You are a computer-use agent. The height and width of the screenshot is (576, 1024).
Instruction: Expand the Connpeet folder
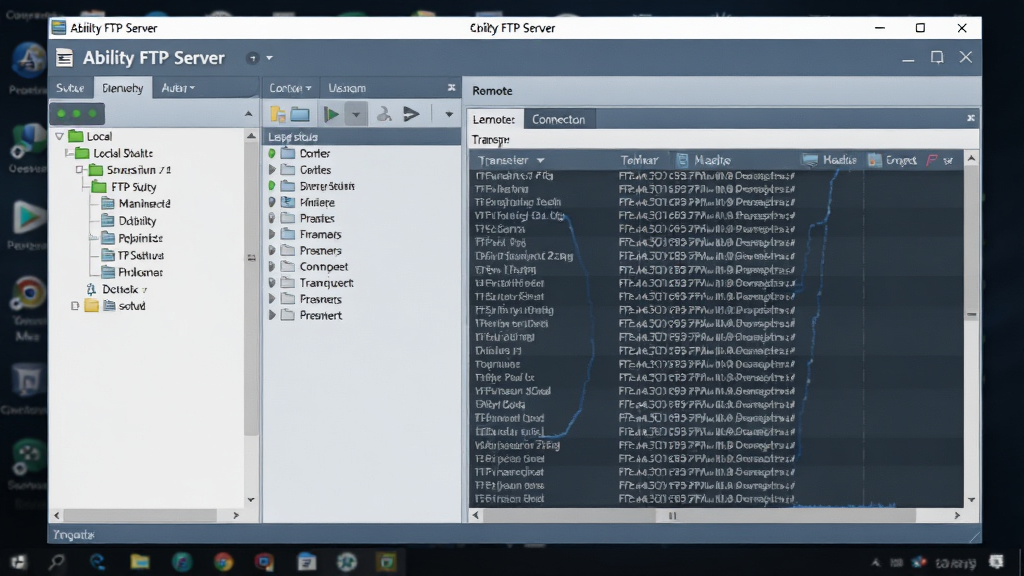tap(272, 266)
